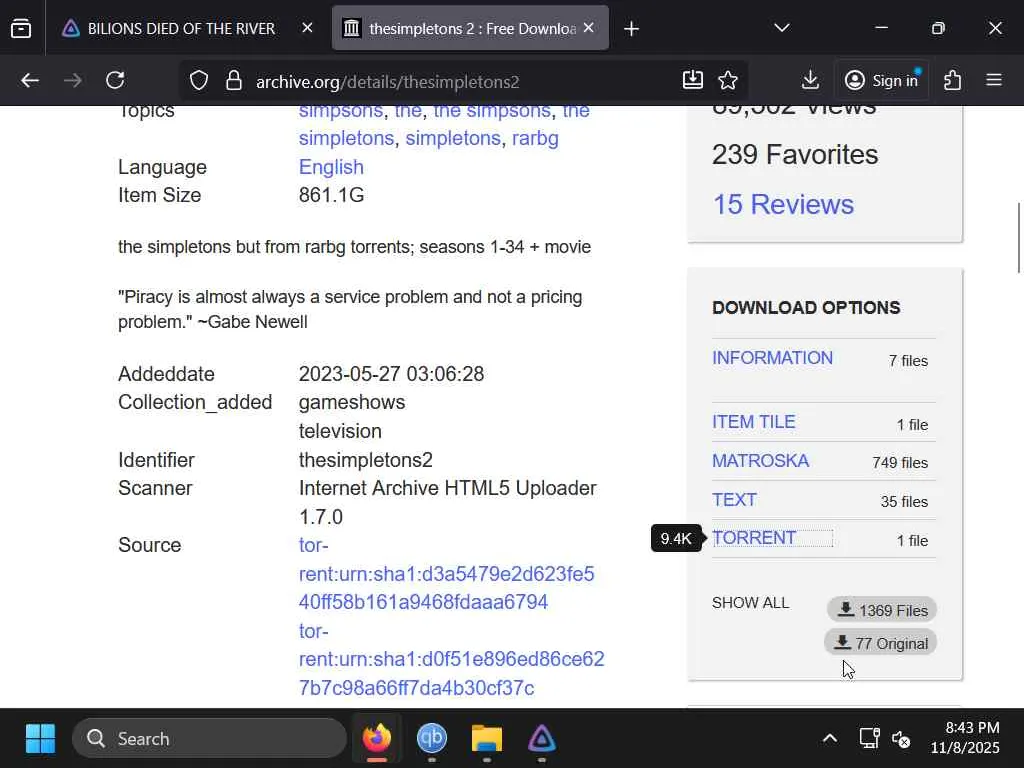The width and height of the screenshot is (1024, 768).
Task: Open clock and date 8:43 PM
Action: pyautogui.click(x=965, y=738)
